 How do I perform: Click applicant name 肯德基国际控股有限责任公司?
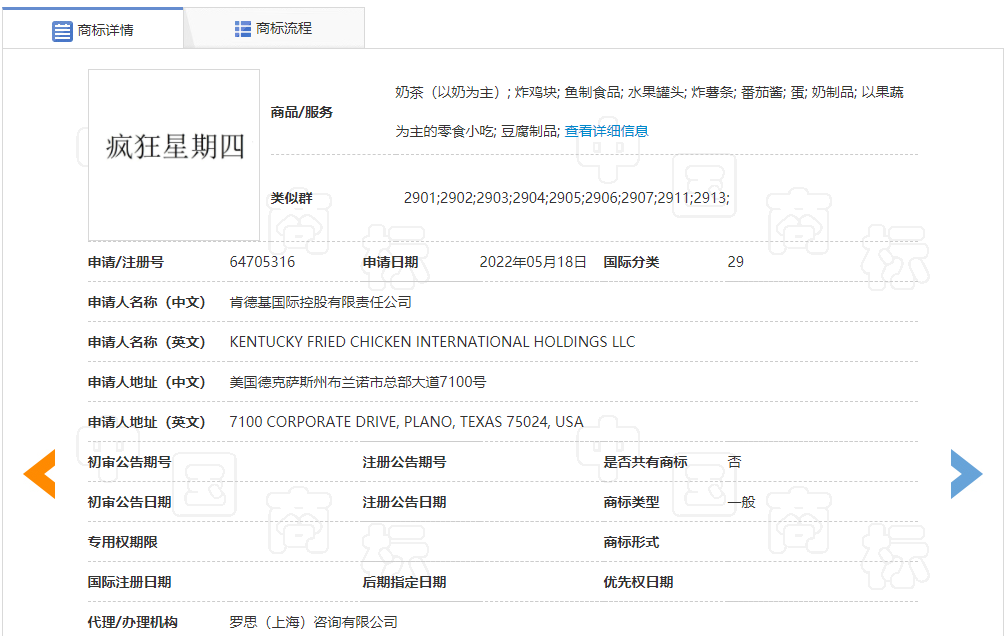pyautogui.click(x=320, y=302)
